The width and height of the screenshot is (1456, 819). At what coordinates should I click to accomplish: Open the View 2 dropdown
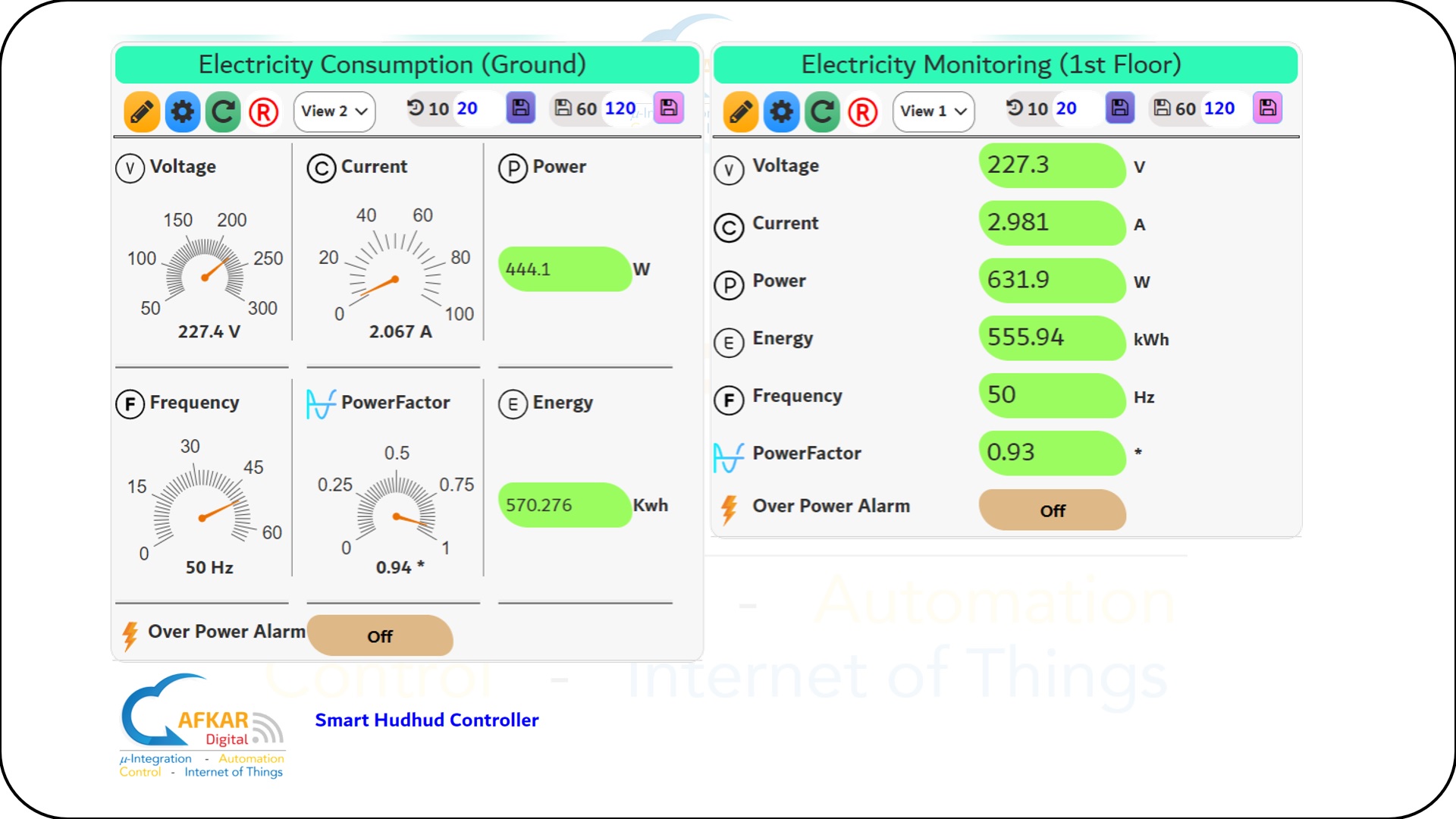334,111
